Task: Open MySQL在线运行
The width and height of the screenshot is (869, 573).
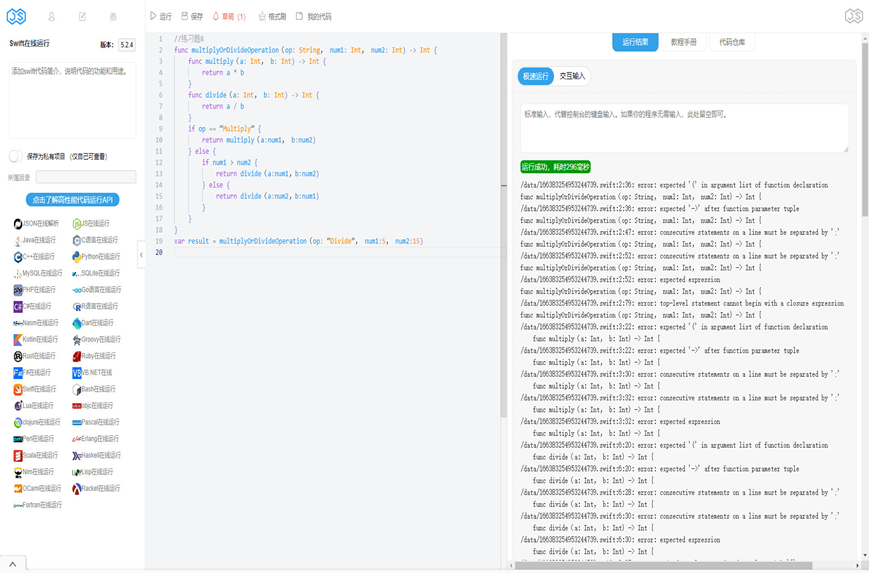Action: coord(38,274)
